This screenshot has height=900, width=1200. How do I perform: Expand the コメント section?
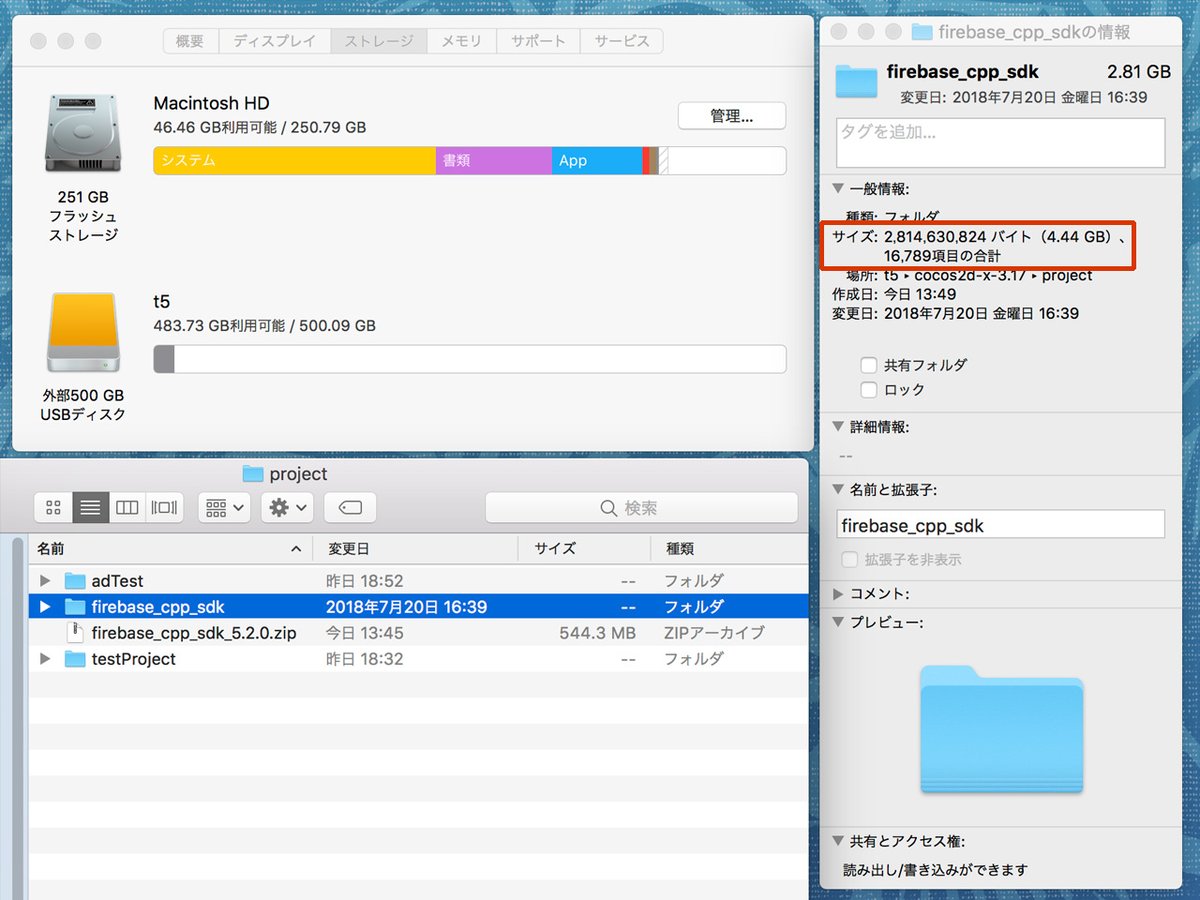click(838, 594)
